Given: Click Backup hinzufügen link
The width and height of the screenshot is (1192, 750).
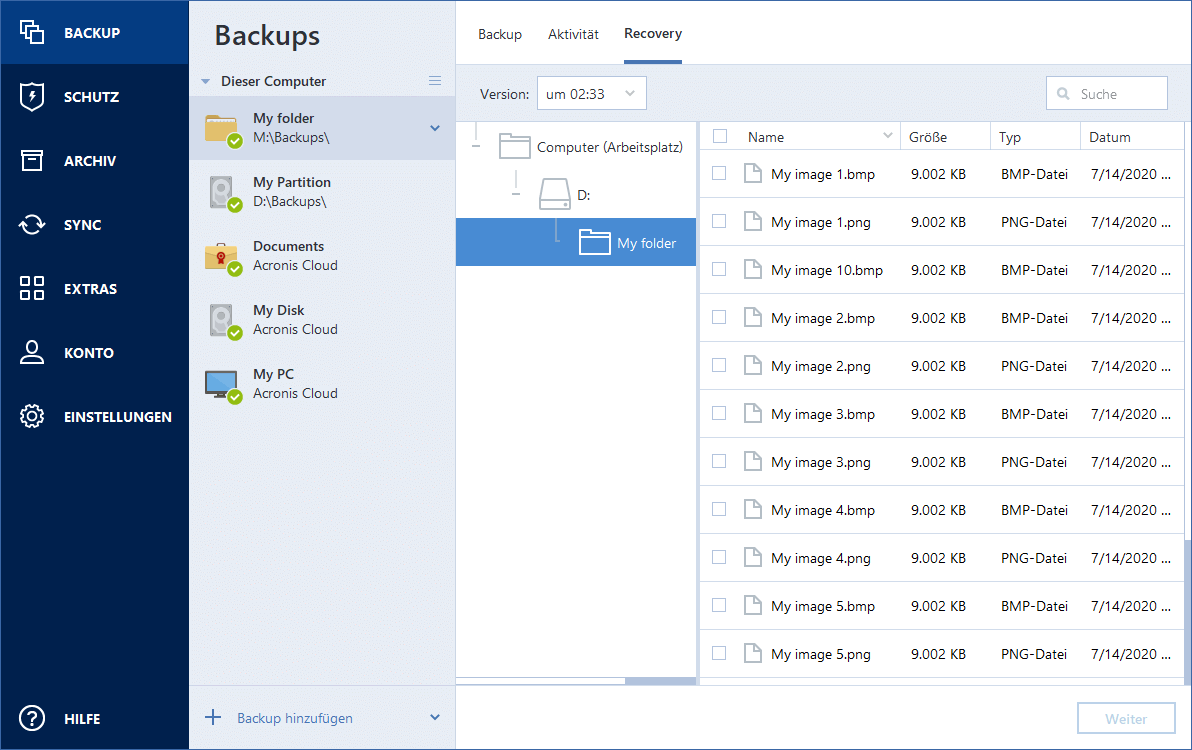Looking at the screenshot, I should pos(294,718).
